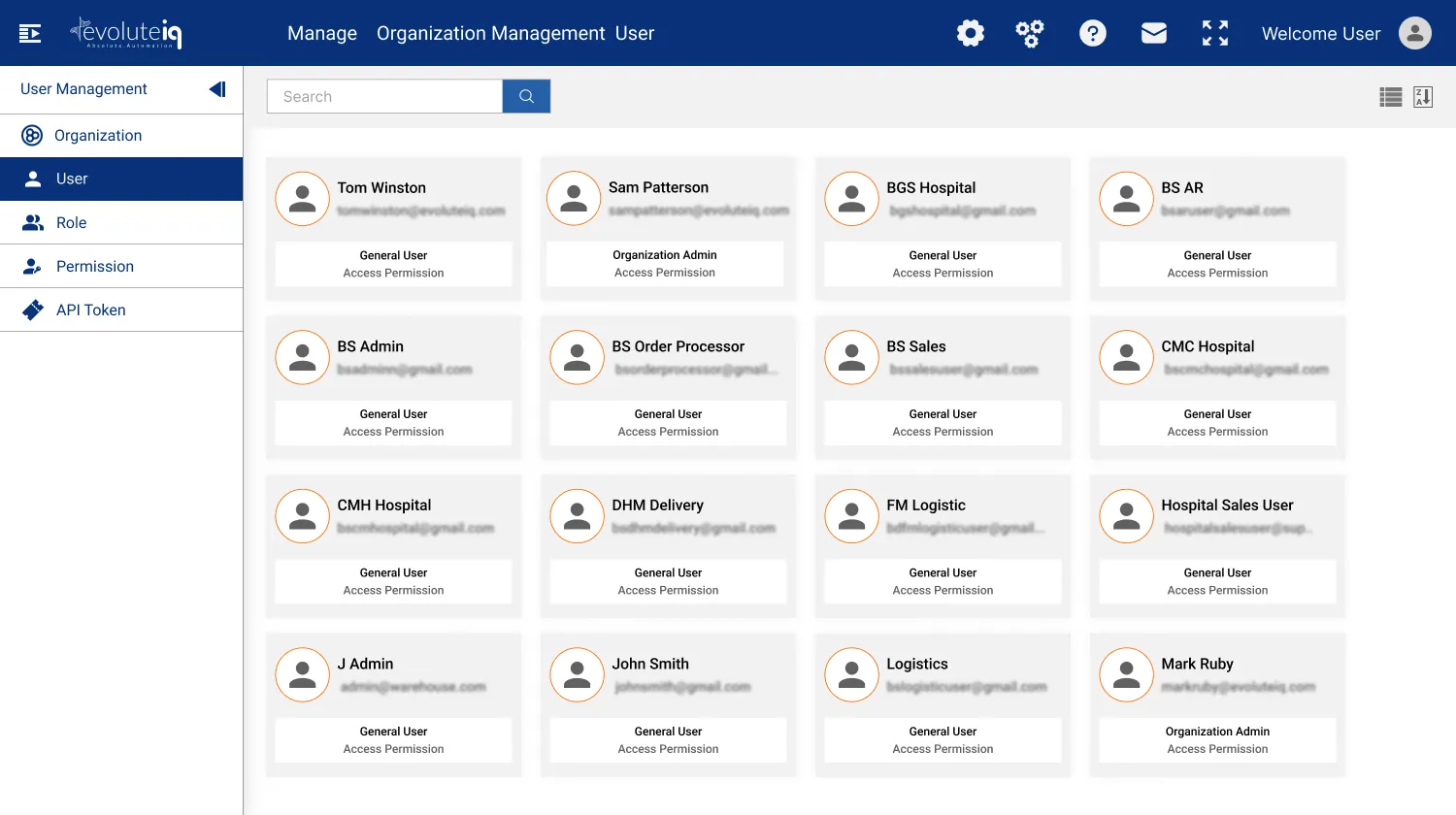Switch to list view using the list icon
This screenshot has height=815, width=1456.
1390,96
